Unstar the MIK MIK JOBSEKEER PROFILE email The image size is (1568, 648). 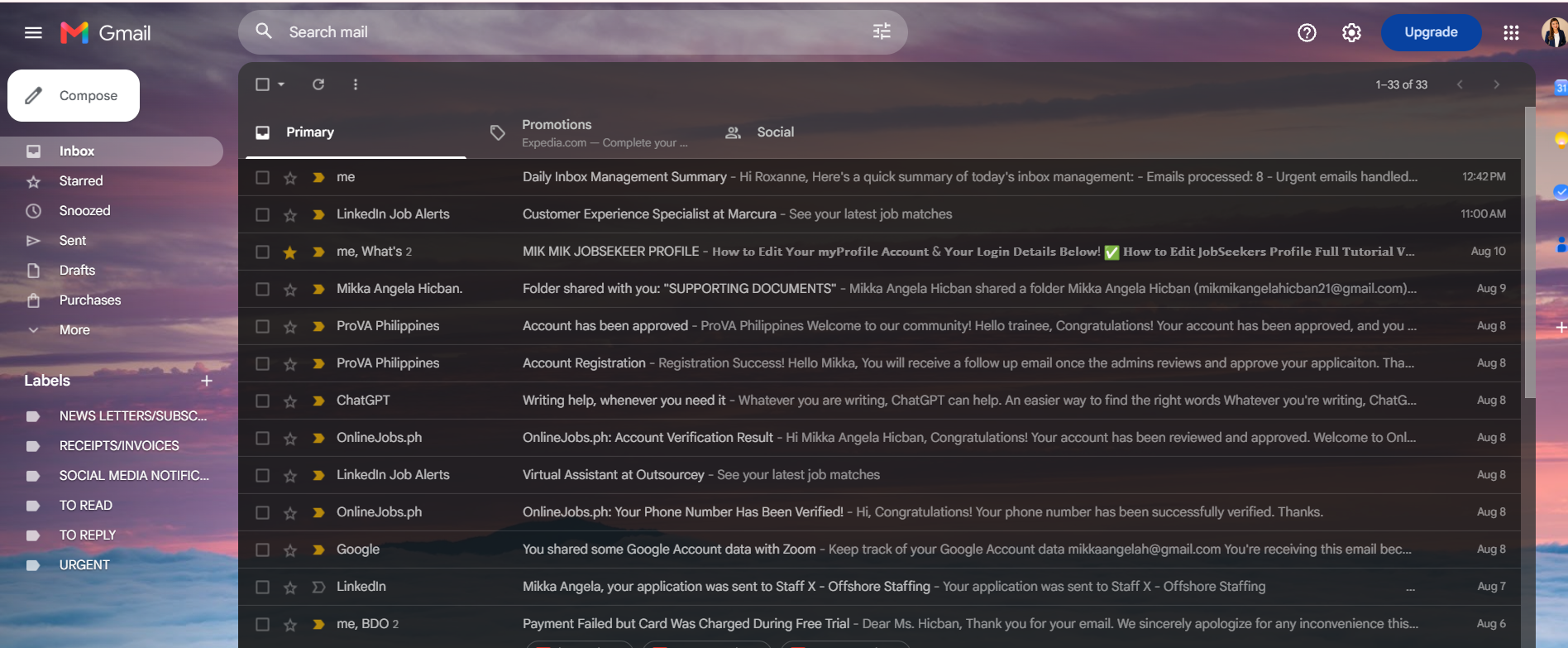[289, 252]
